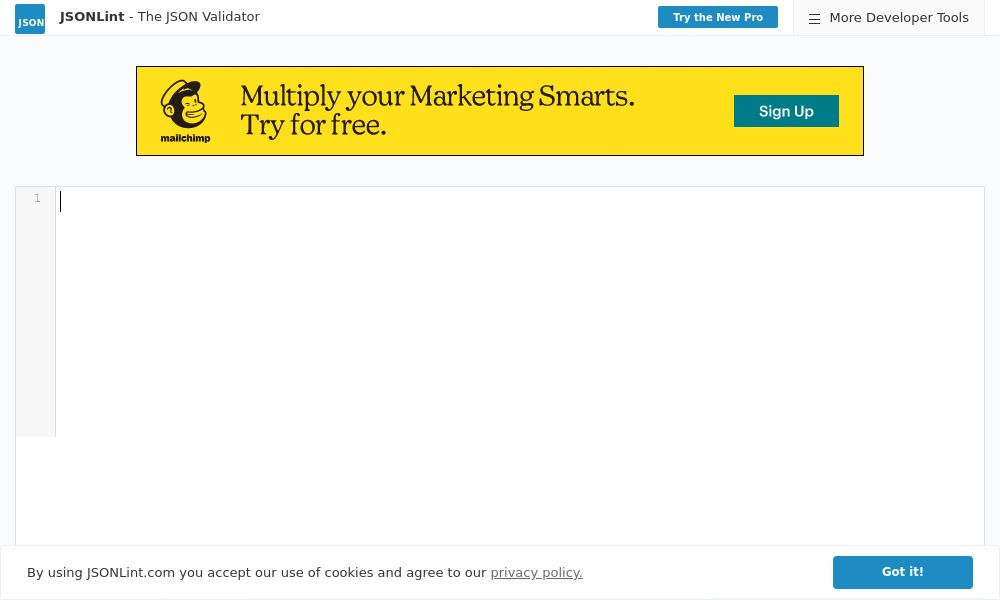This screenshot has height=600, width=1000.
Task: Click the hamburger icon beside More Developer Tools
Action: point(814,18)
